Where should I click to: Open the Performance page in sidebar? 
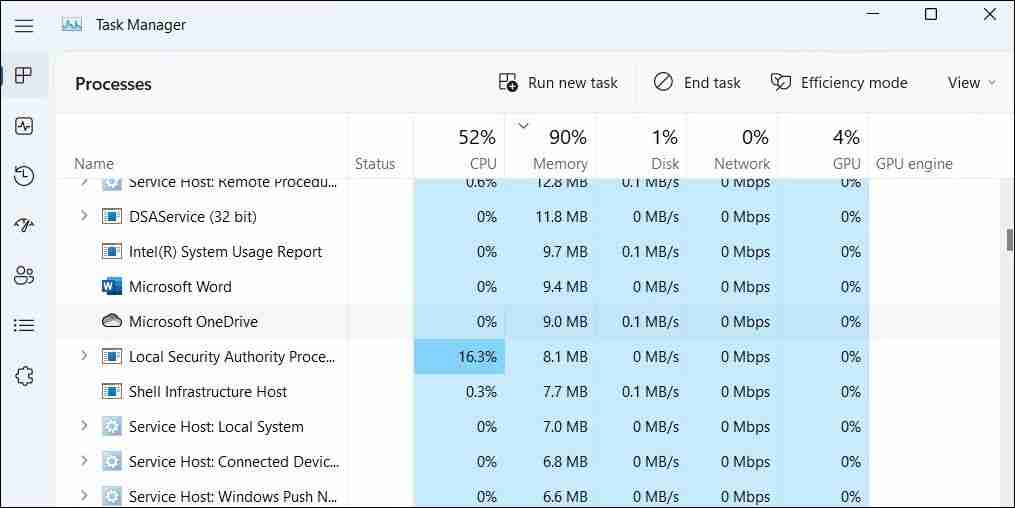pyautogui.click(x=24, y=126)
